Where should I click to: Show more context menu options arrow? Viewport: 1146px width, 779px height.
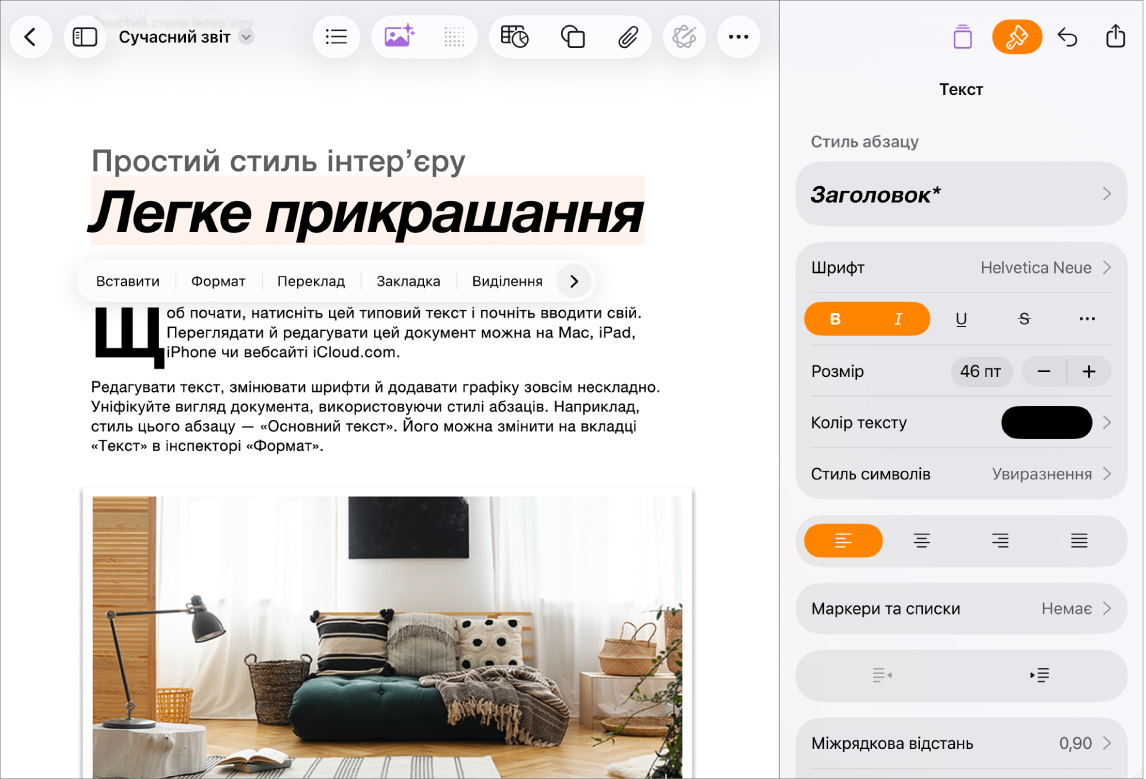[574, 281]
